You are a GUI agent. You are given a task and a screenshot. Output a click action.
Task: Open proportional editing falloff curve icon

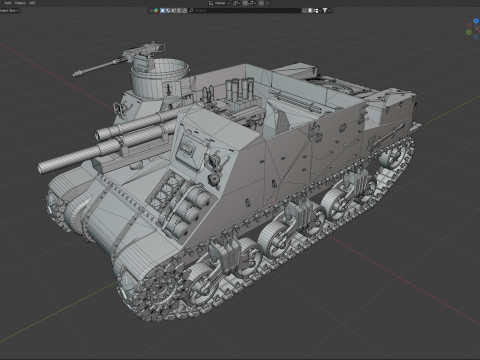[x=268, y=3]
